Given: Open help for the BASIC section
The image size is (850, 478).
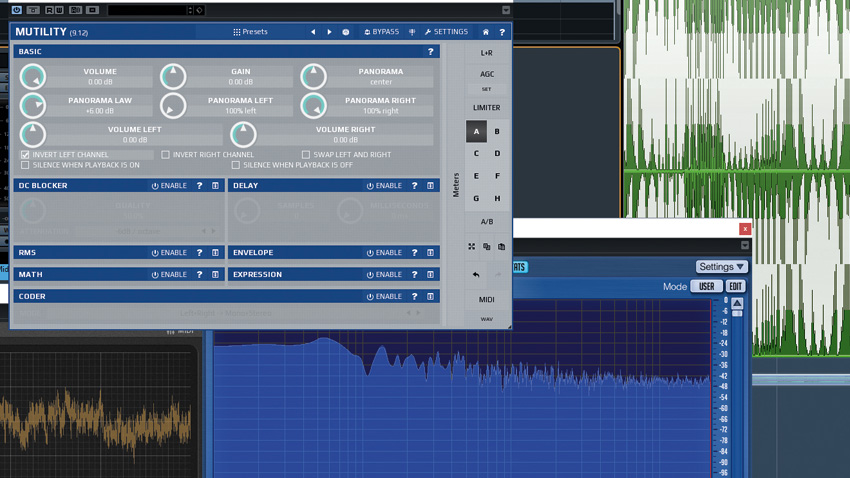Looking at the screenshot, I should (x=430, y=51).
